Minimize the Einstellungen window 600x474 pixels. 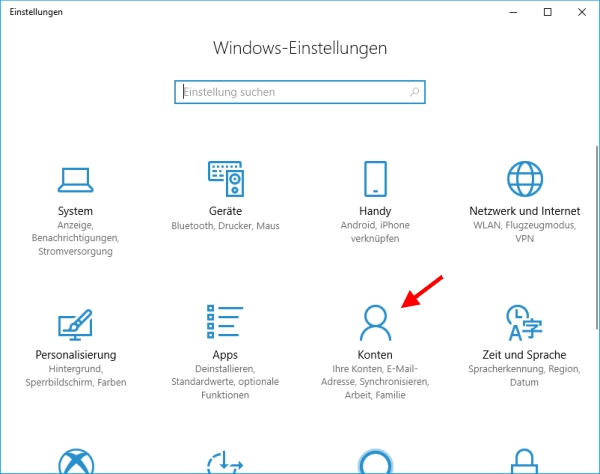point(513,12)
